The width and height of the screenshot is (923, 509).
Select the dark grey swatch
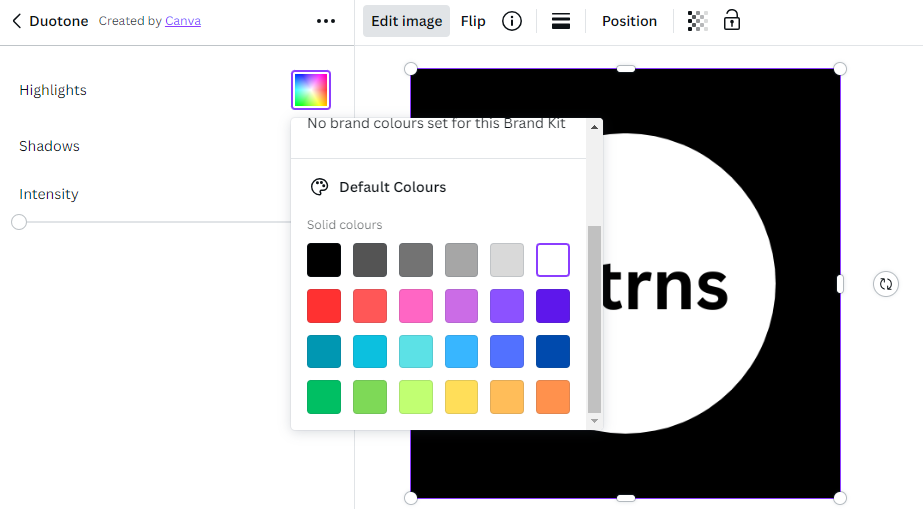pos(370,260)
